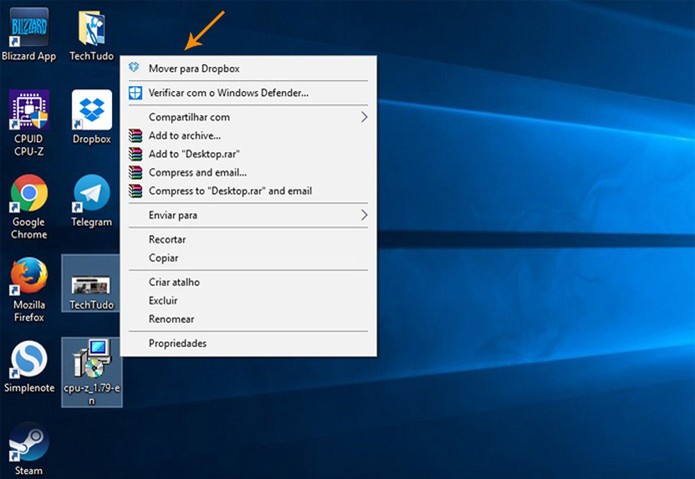Expand the Enviar para arrow
The image size is (695, 479).
pyautogui.click(x=364, y=215)
